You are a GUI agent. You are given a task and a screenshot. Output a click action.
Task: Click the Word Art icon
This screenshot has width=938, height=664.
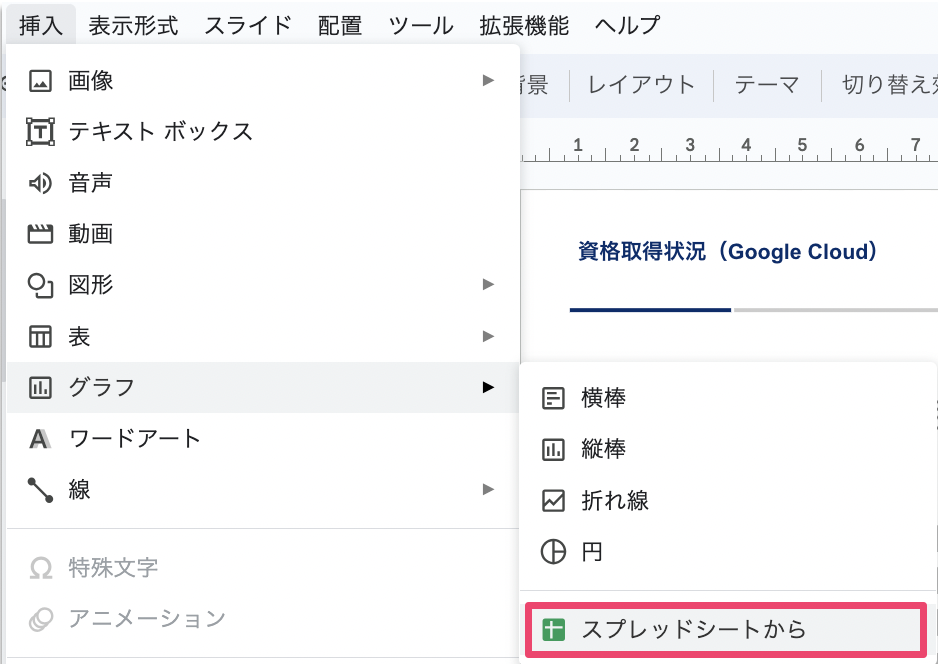(x=40, y=438)
